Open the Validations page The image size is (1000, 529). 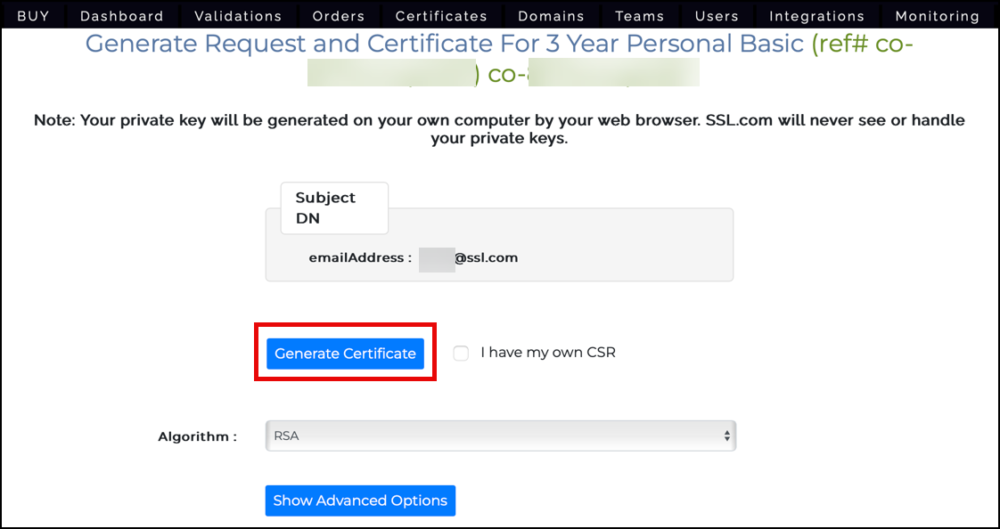(238, 16)
